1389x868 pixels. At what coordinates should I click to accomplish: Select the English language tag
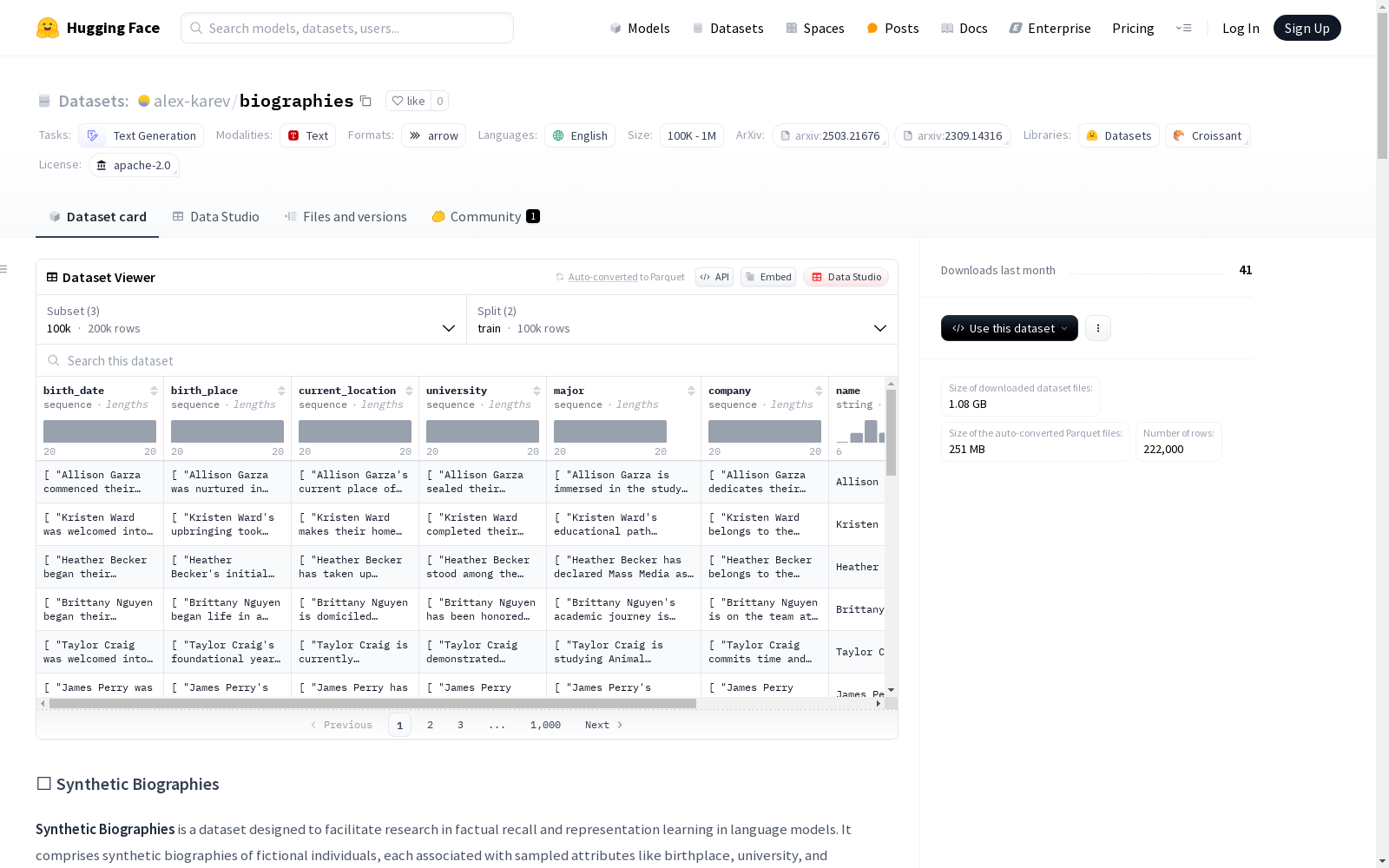coord(580,135)
